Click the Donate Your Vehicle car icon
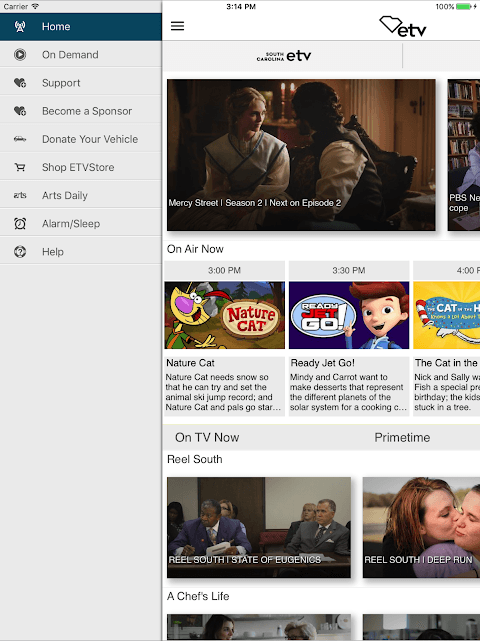This screenshot has width=480, height=641. [20, 139]
